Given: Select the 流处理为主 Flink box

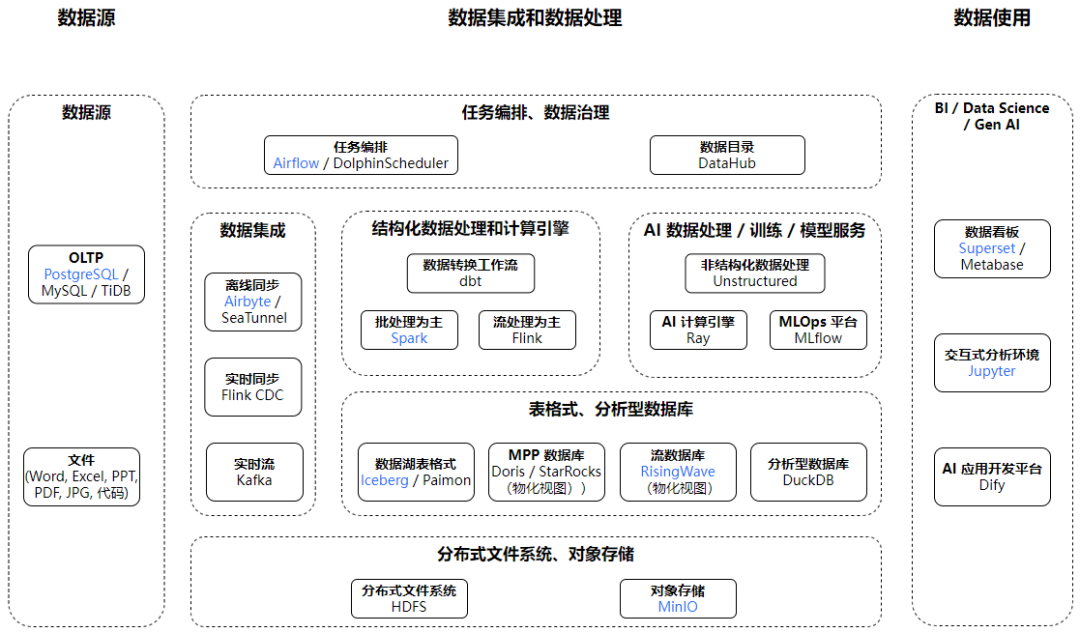Looking at the screenshot, I should (x=527, y=330).
